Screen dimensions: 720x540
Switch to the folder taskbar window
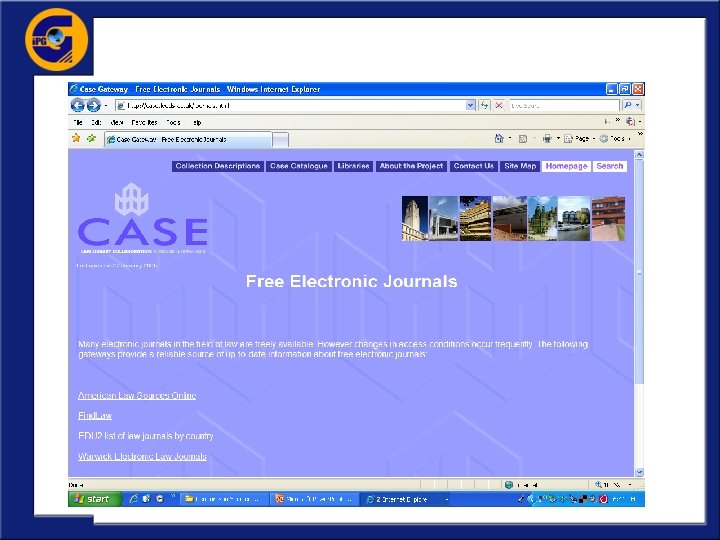(x=223, y=499)
